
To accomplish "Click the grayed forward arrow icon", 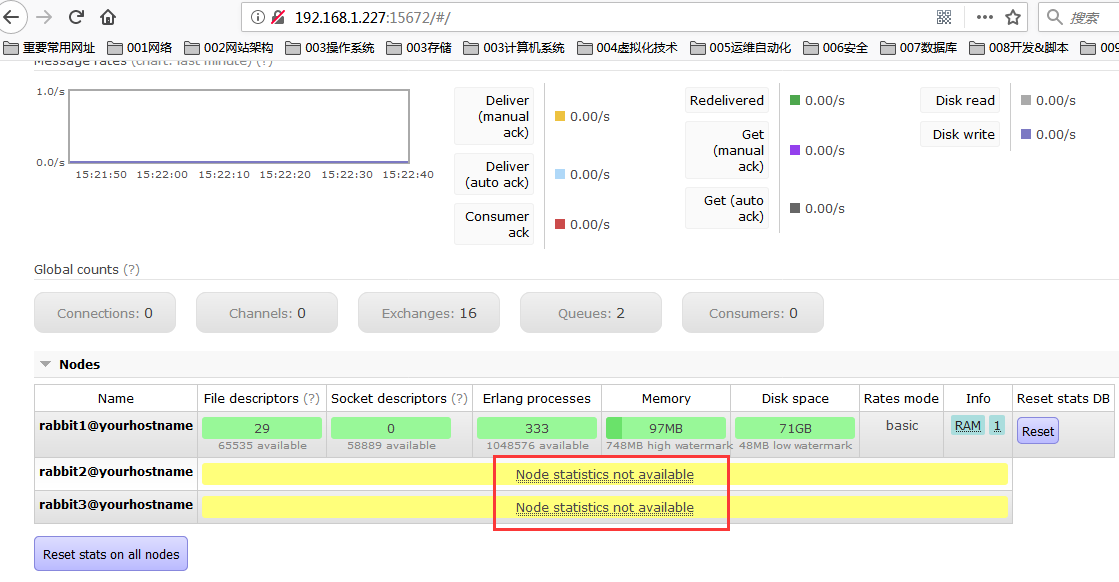I will [x=44, y=17].
